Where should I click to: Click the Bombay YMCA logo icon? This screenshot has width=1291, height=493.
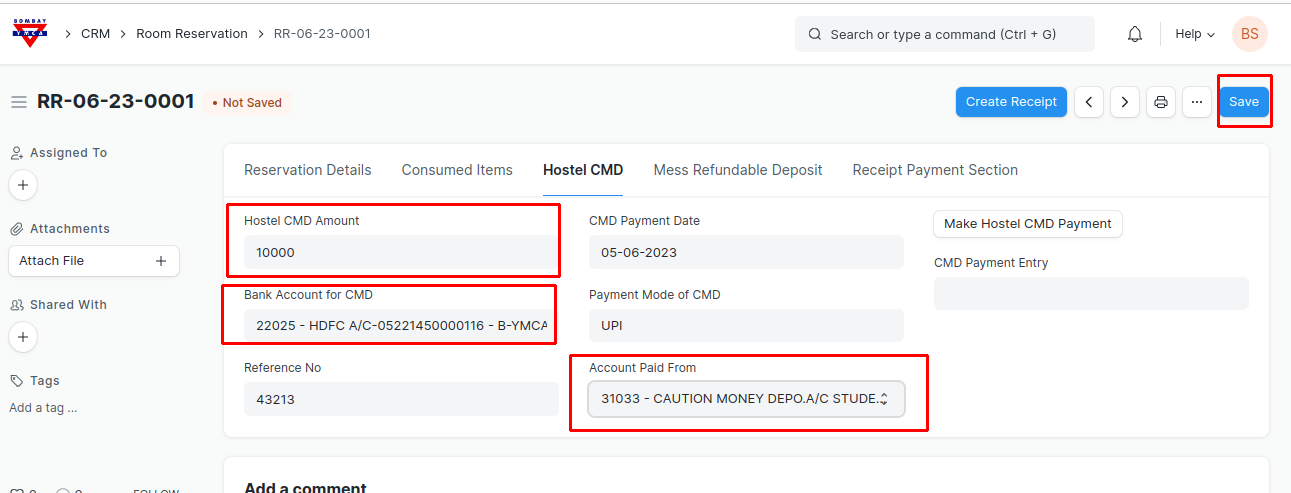(30, 33)
